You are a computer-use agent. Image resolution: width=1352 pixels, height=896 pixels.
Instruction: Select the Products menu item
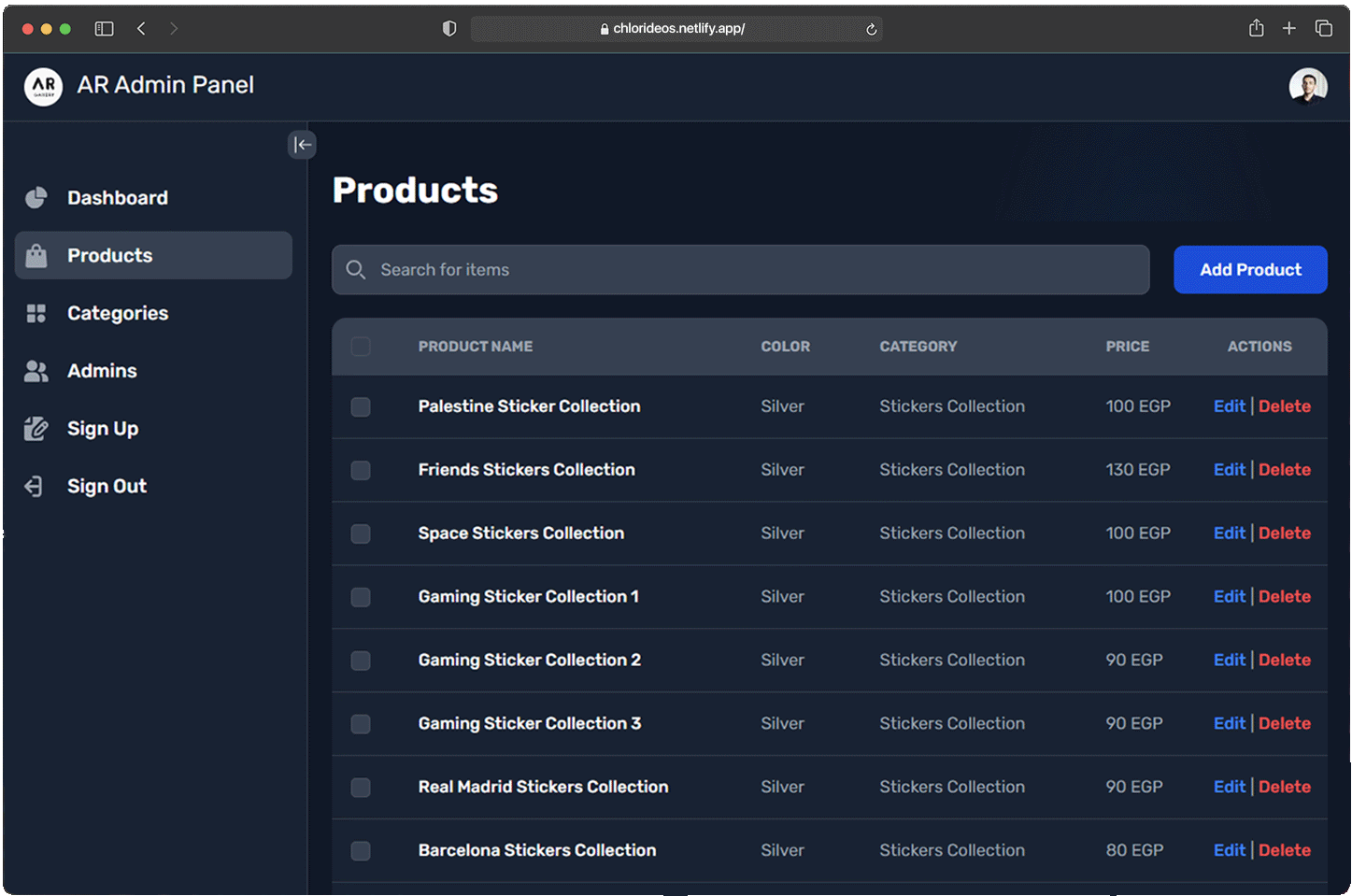point(153,256)
